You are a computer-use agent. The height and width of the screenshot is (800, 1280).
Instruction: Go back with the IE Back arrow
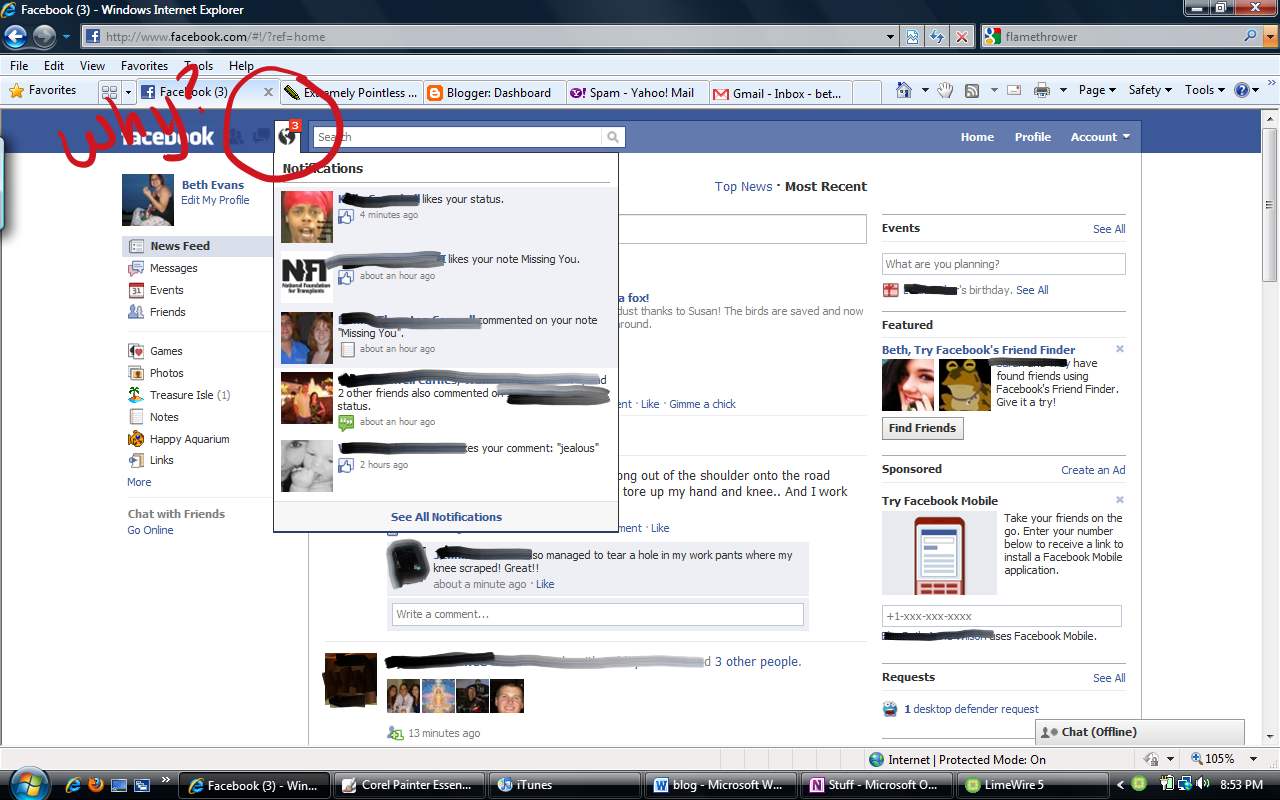click(x=15, y=37)
